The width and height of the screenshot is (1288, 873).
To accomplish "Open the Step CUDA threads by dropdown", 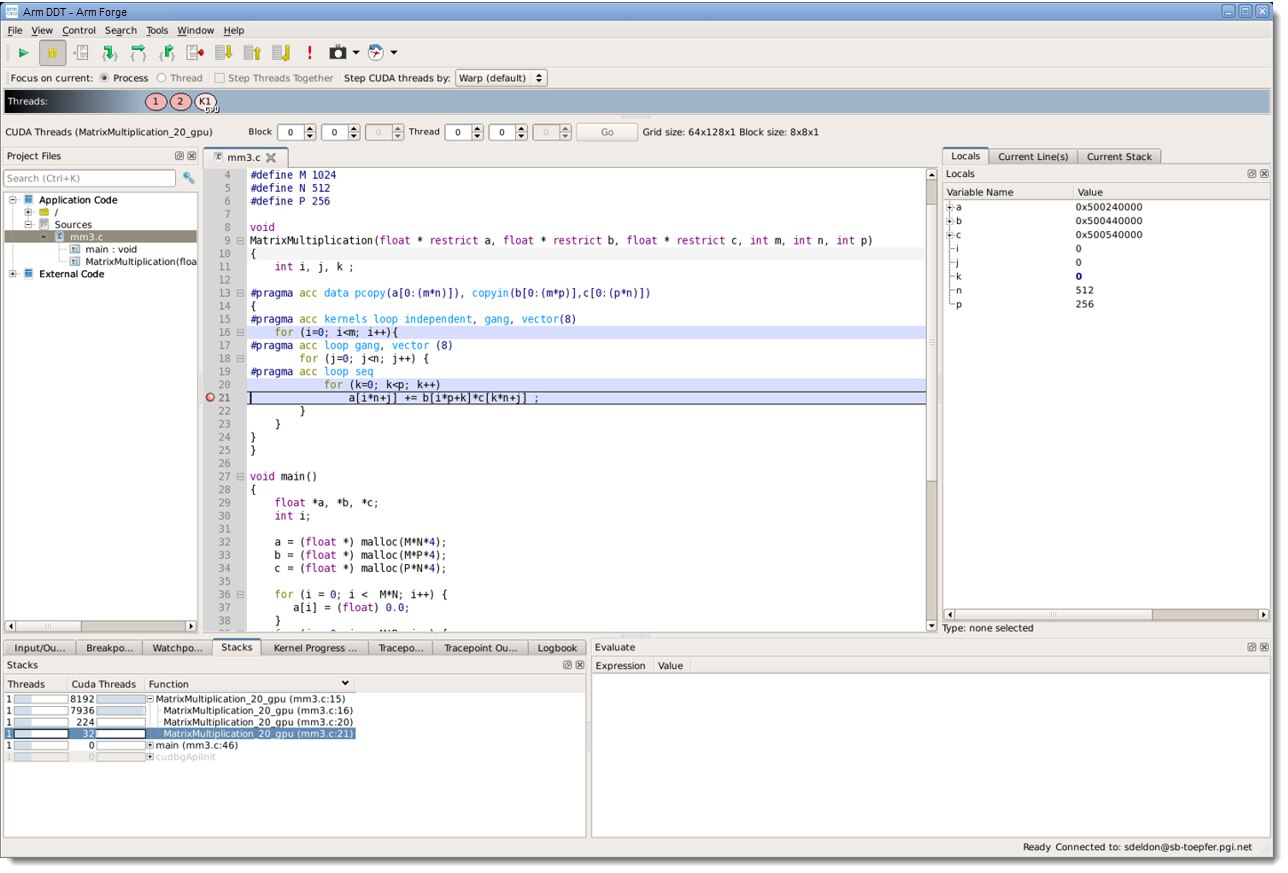I will [501, 78].
